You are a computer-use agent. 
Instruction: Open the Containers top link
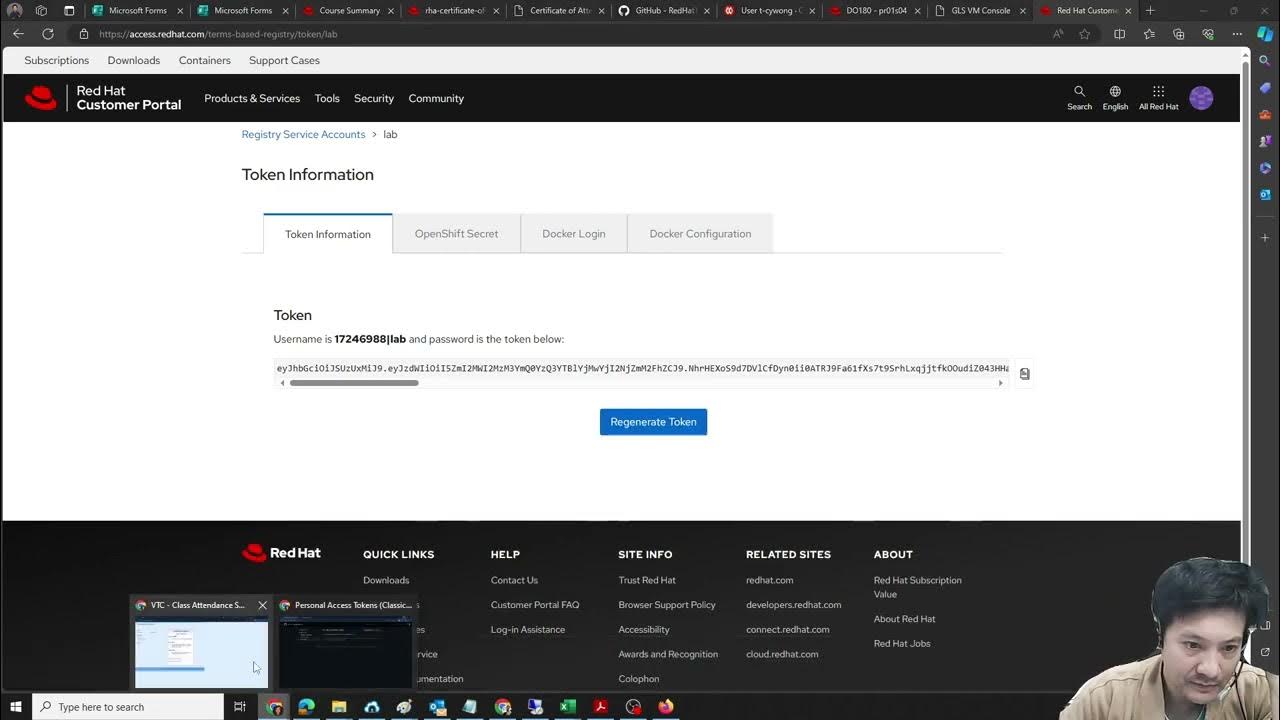click(205, 60)
